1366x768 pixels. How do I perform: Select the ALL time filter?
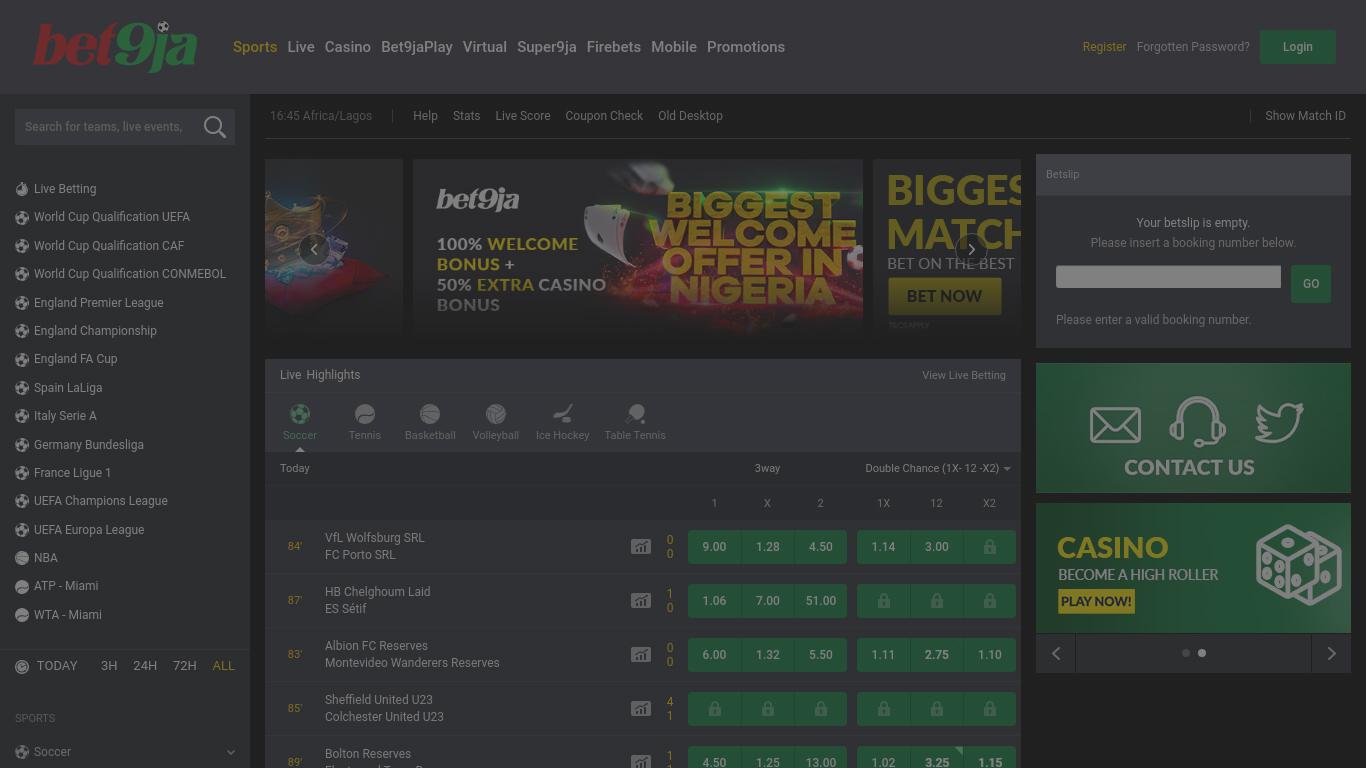pos(224,666)
